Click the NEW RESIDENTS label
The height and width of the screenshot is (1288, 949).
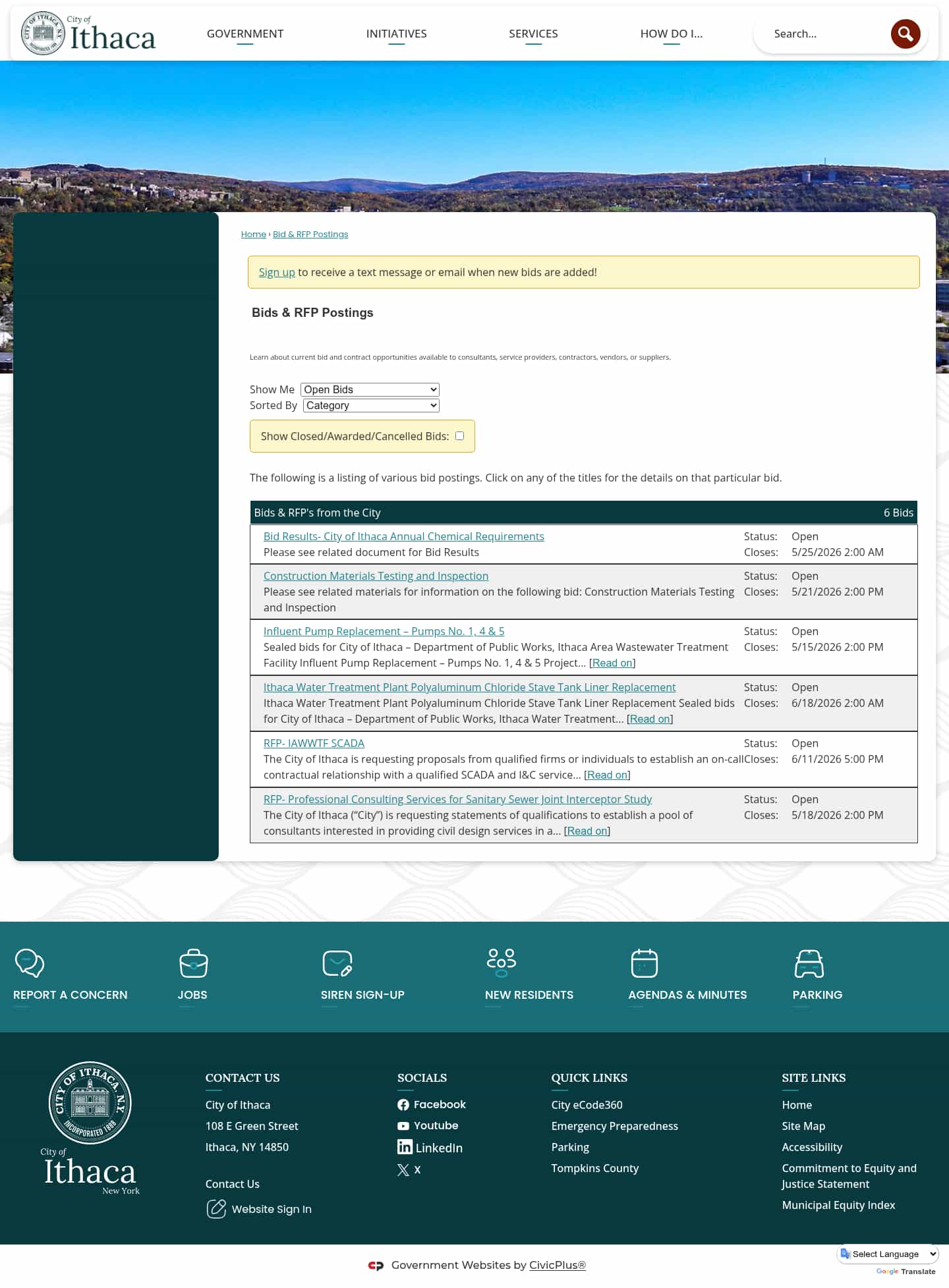[x=529, y=995]
